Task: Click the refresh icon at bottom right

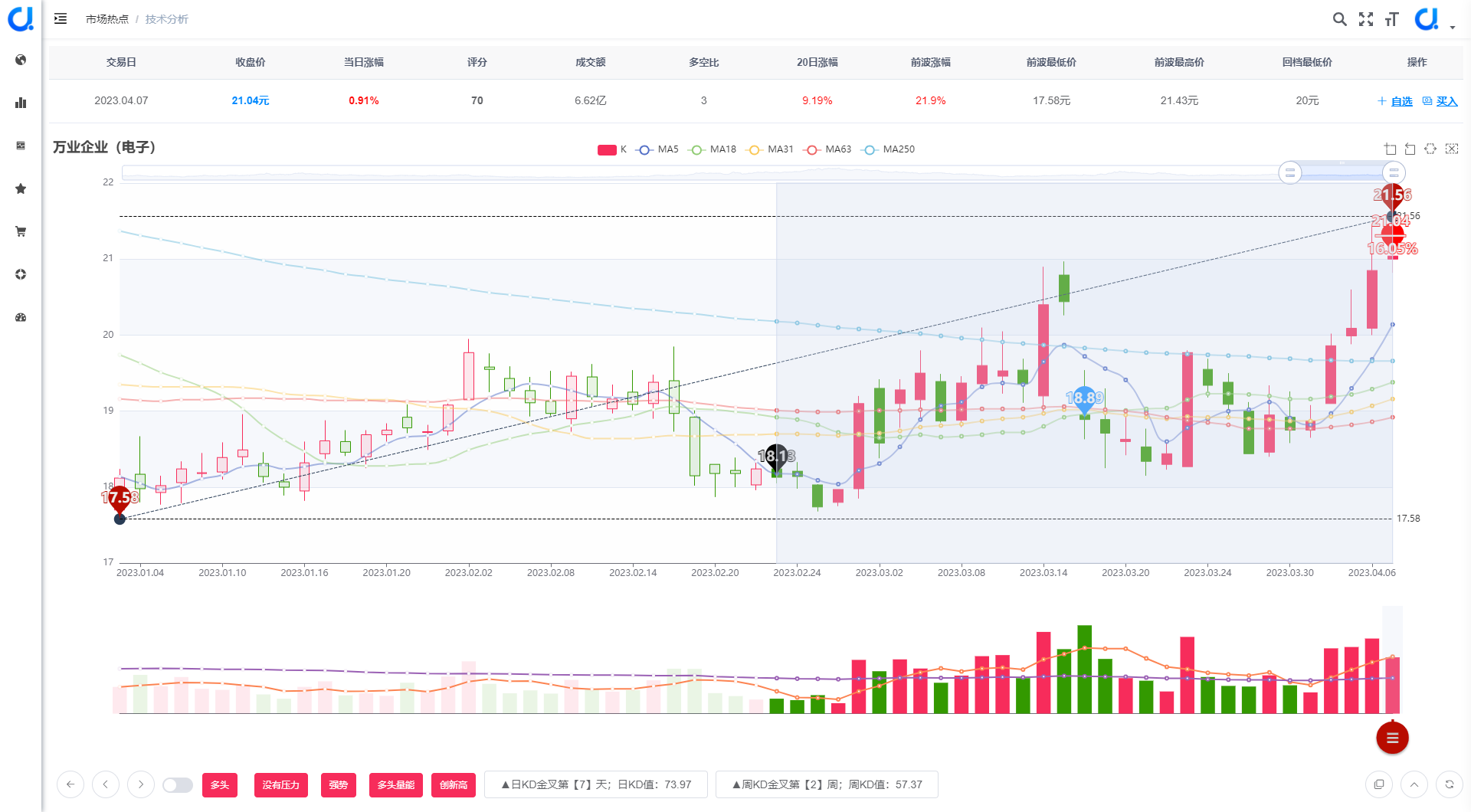Action: (1450, 784)
